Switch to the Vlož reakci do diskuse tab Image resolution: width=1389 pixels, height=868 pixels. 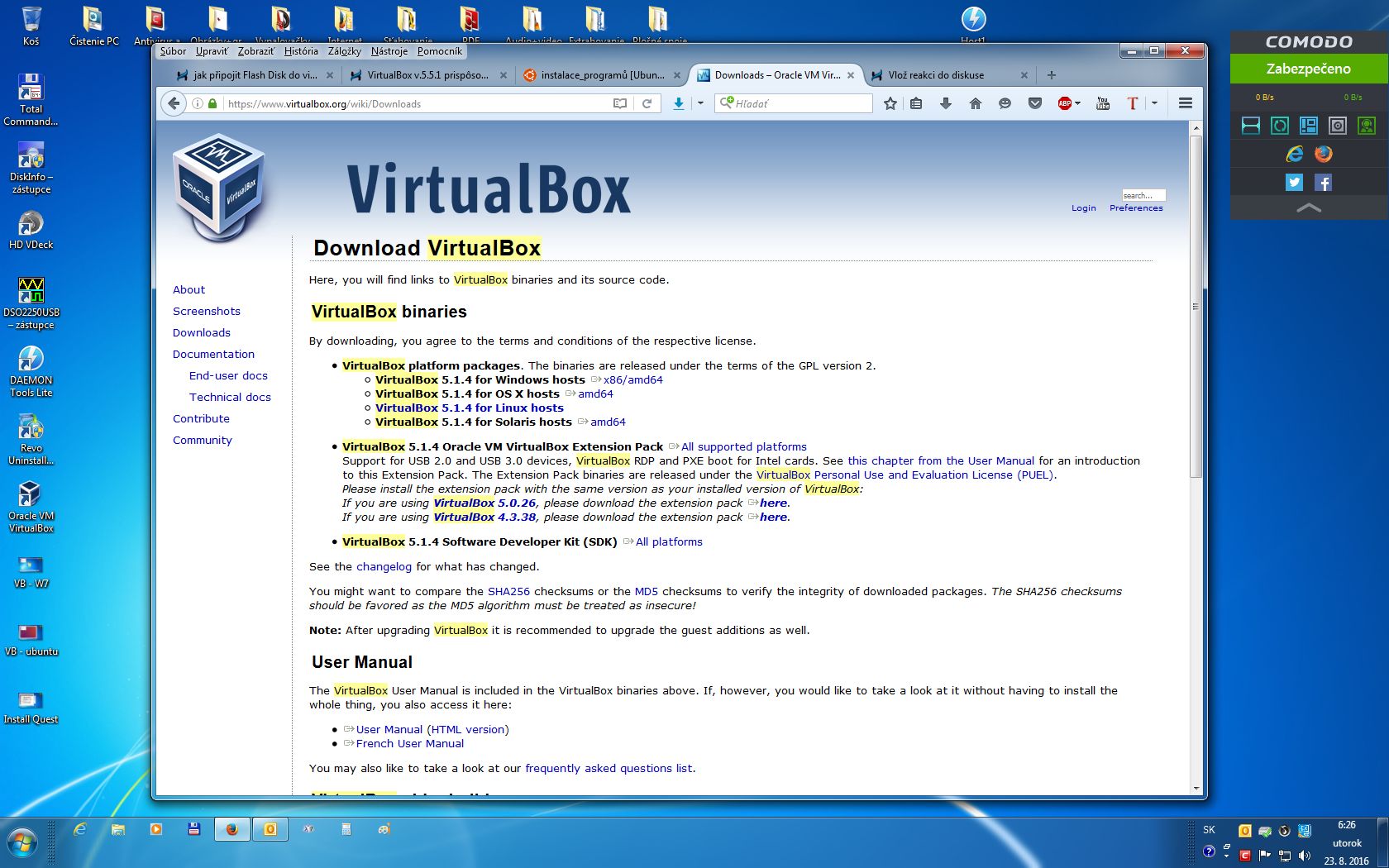[x=949, y=75]
